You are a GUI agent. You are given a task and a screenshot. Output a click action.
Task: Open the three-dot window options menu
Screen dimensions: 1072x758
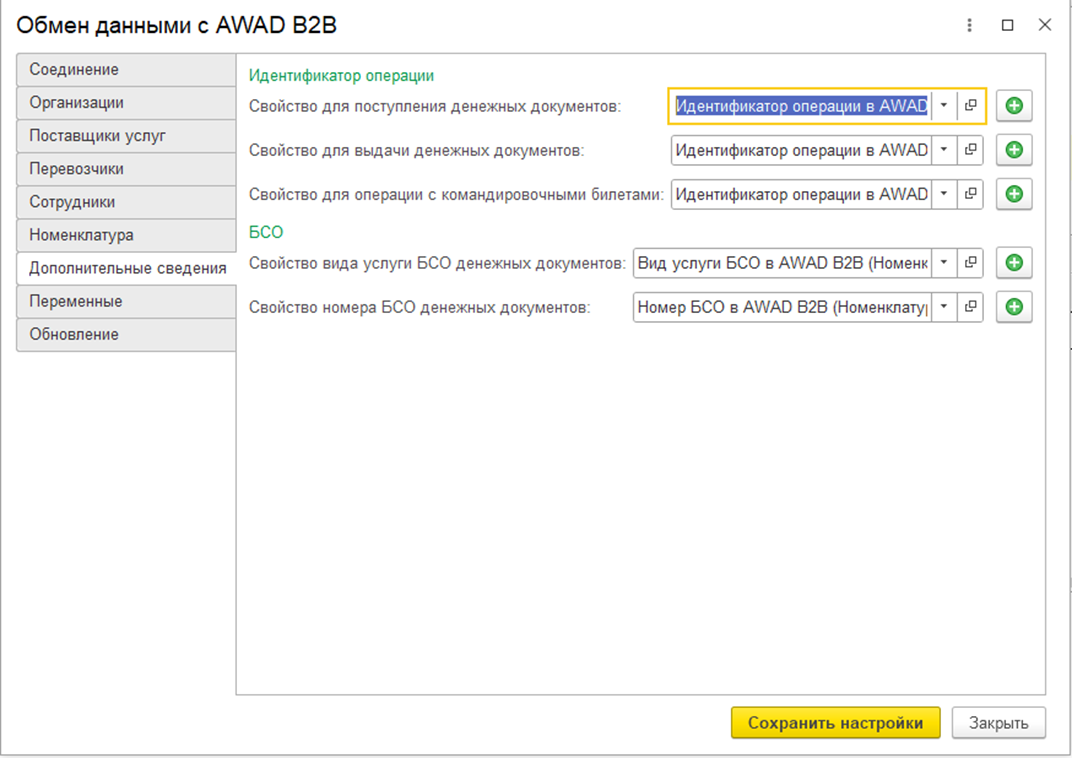(x=969, y=26)
